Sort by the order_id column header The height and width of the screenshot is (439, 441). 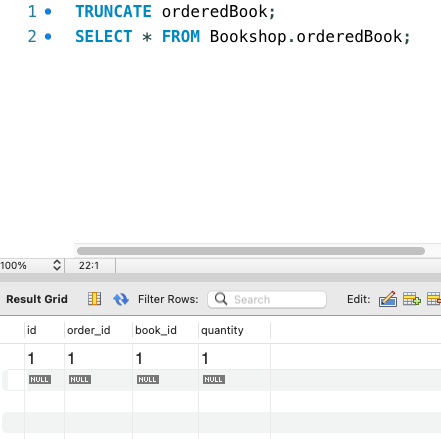pos(89,330)
